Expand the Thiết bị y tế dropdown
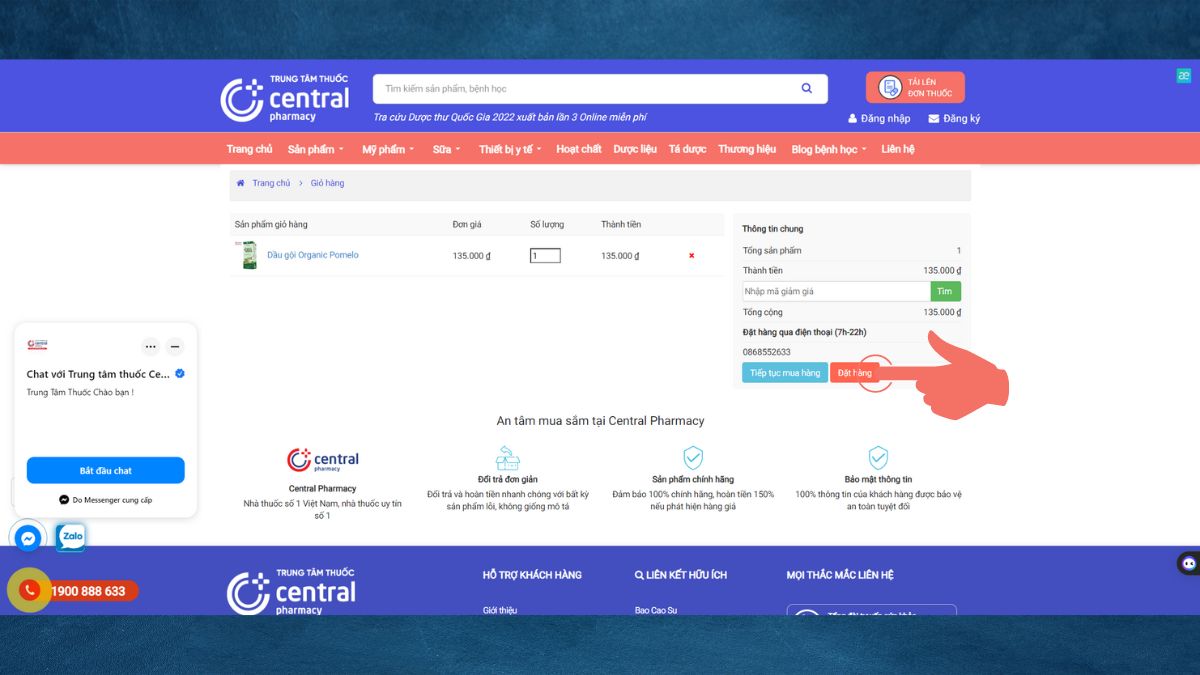The height and width of the screenshot is (675, 1200). (x=510, y=149)
